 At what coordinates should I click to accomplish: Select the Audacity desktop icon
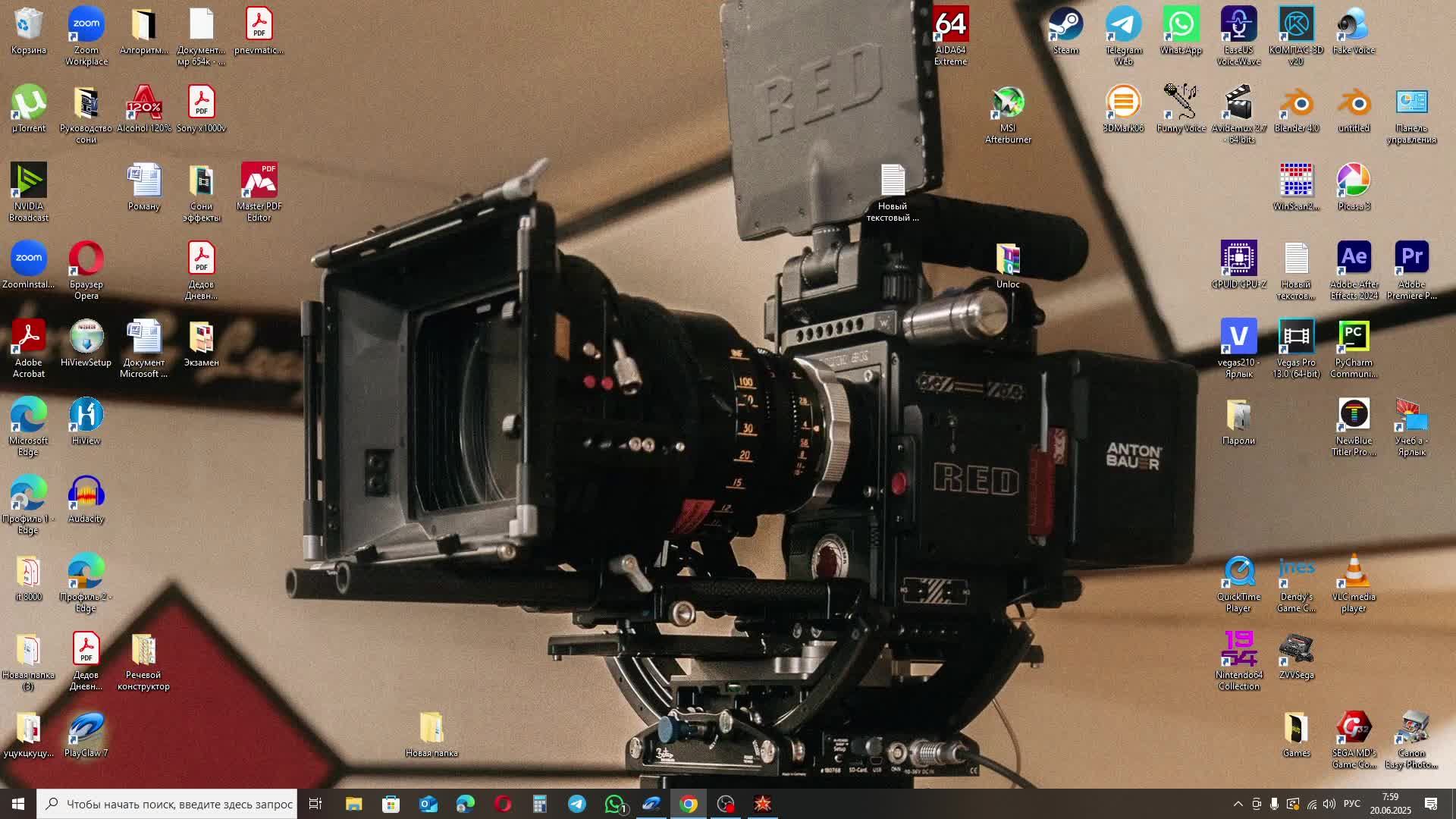click(86, 494)
